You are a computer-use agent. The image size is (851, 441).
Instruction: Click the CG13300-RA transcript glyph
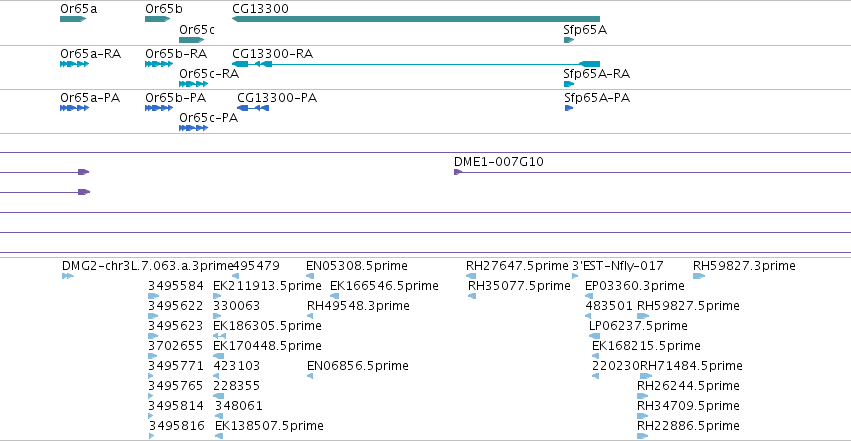[x=416, y=64]
